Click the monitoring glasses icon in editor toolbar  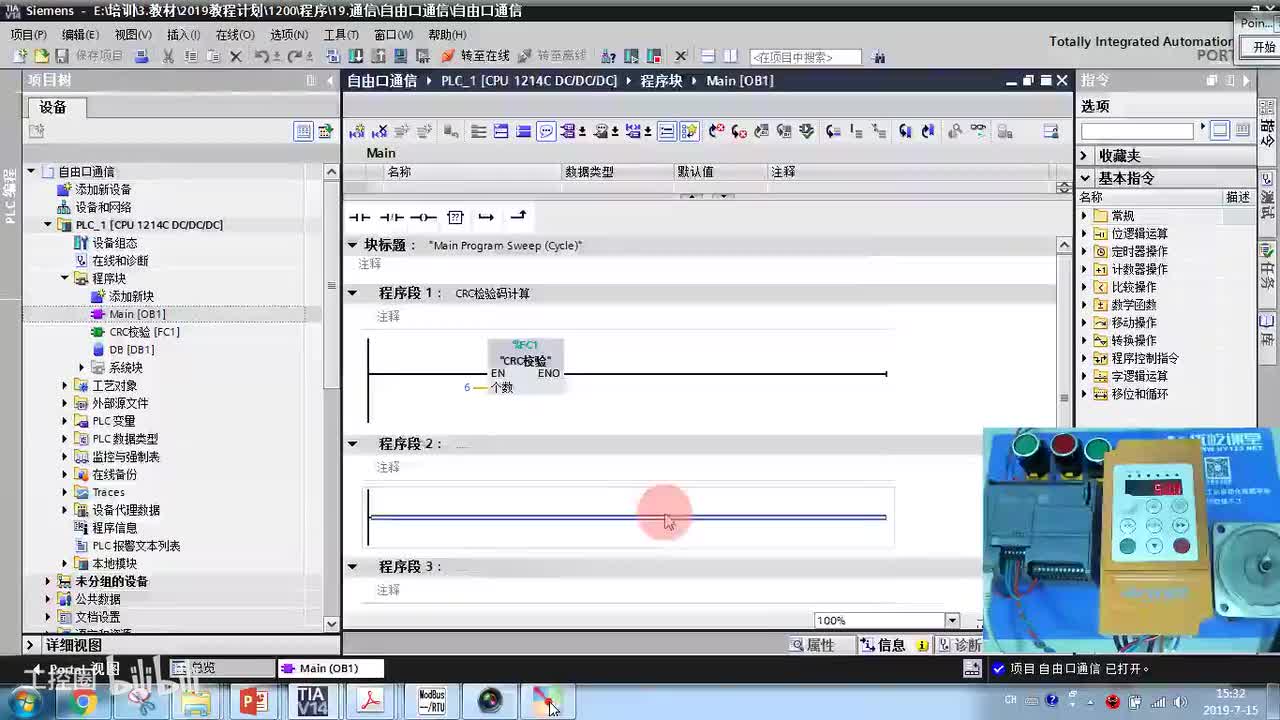click(x=978, y=131)
